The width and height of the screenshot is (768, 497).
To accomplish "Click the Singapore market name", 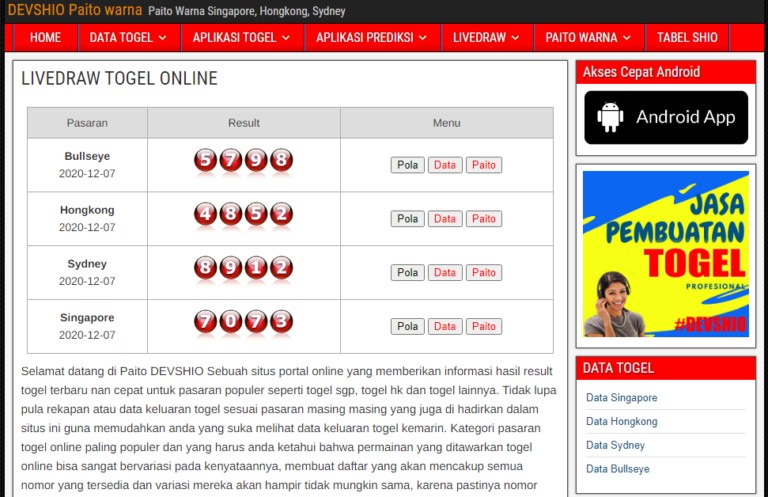I will pos(87,318).
